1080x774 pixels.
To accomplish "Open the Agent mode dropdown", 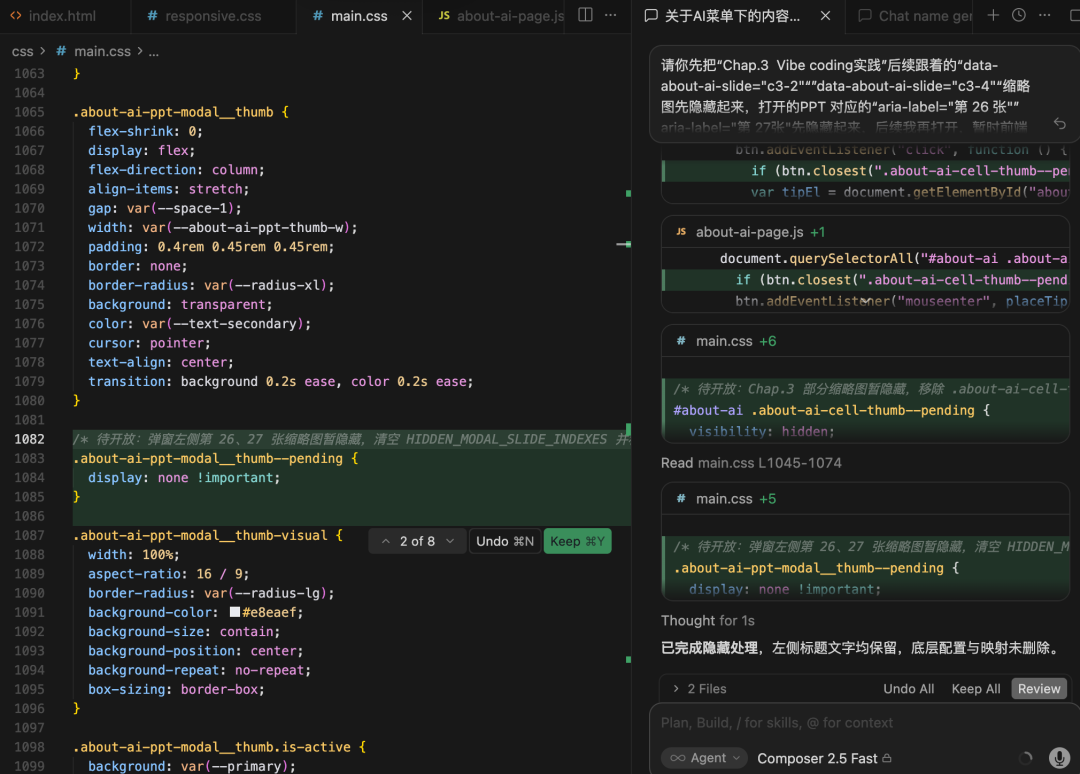I will (705, 758).
